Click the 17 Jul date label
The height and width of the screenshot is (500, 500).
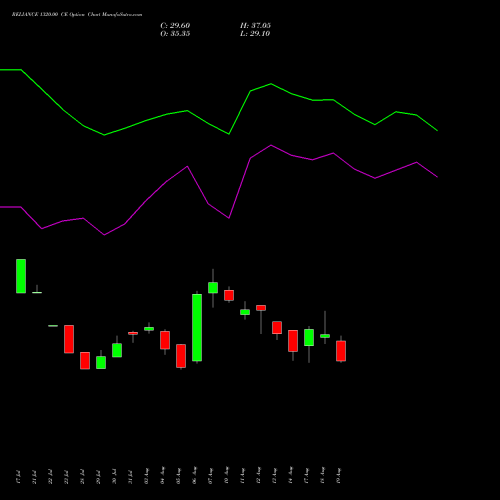pos(18,477)
